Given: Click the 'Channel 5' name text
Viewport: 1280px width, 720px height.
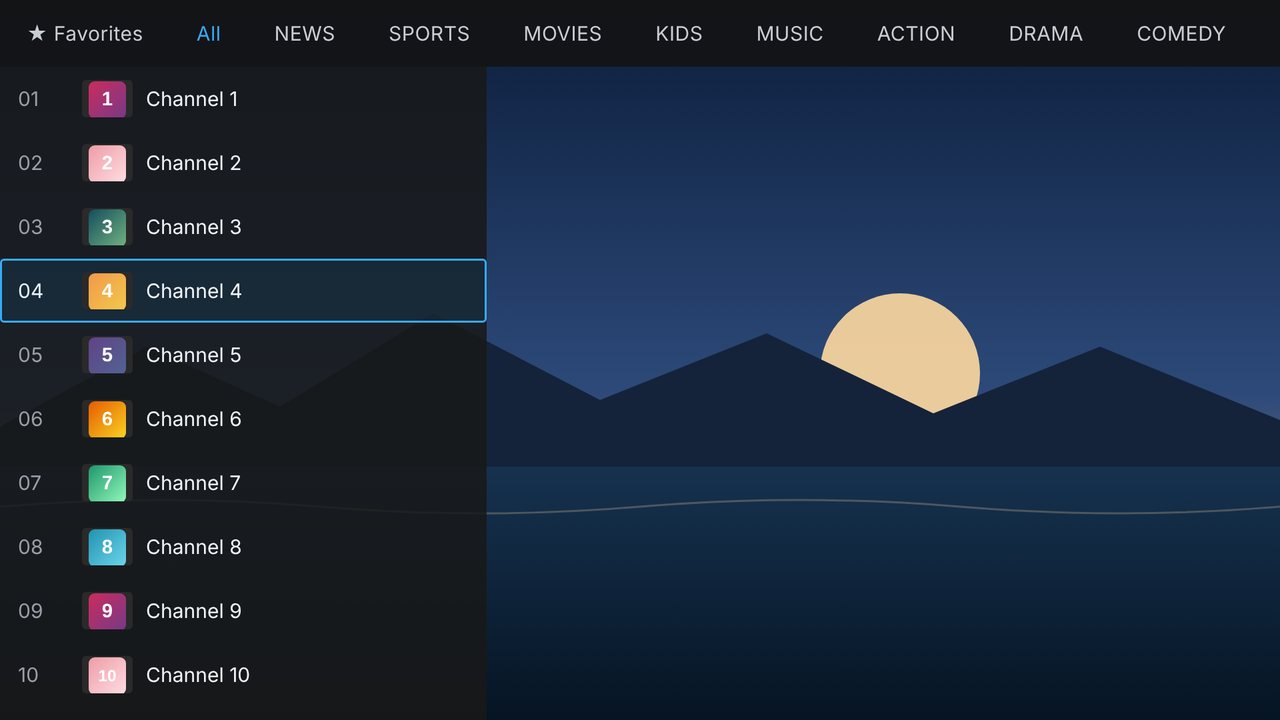Looking at the screenshot, I should (194, 355).
